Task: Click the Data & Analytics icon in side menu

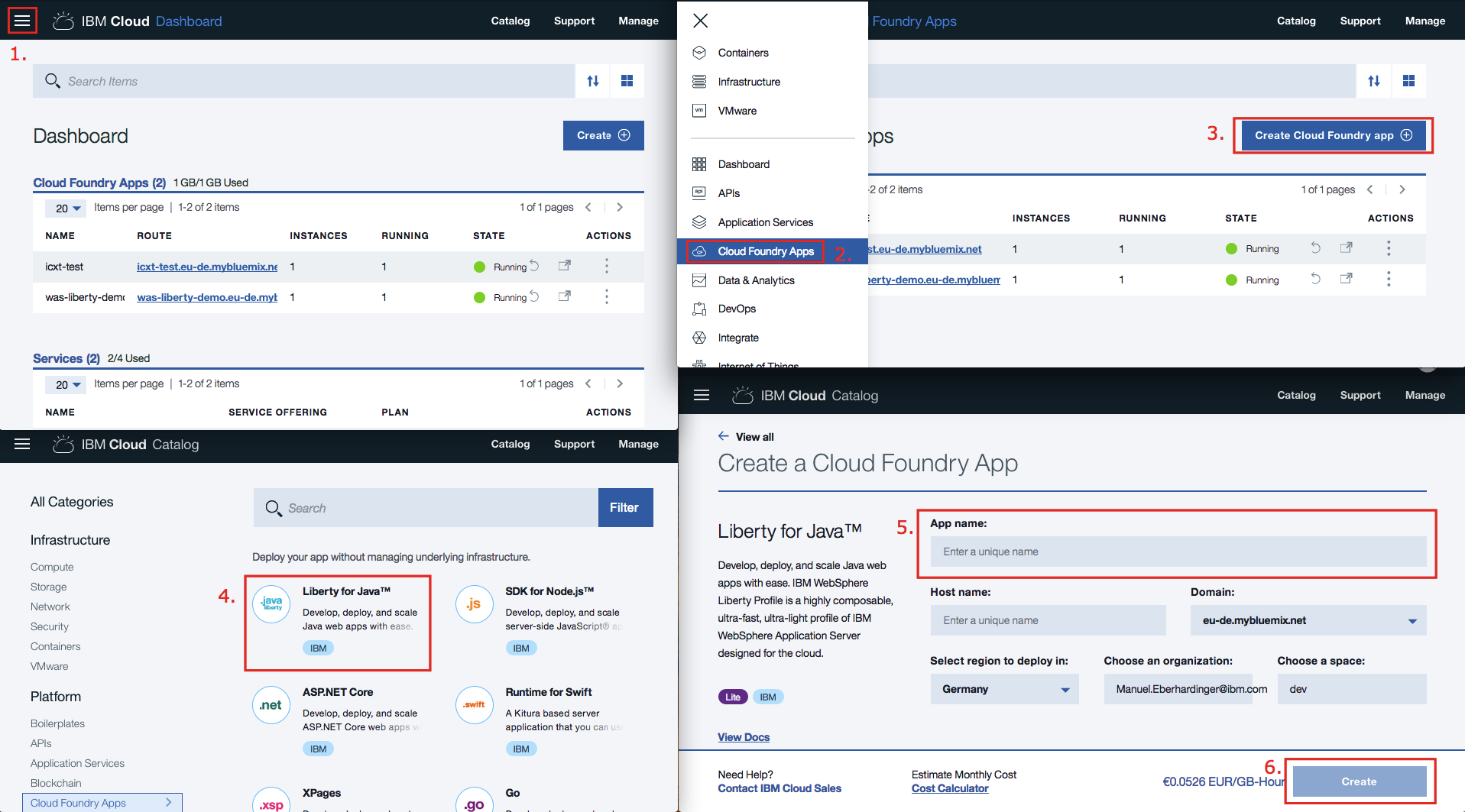Action: pos(699,280)
